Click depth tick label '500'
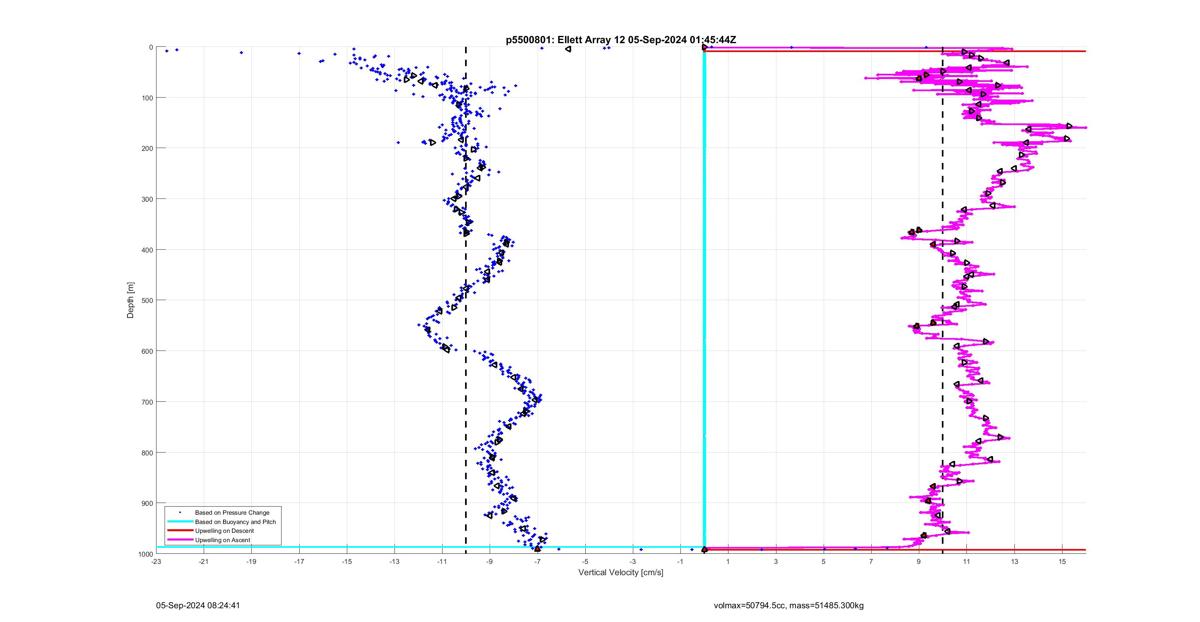The width and height of the screenshot is (1200, 622). [x=146, y=300]
